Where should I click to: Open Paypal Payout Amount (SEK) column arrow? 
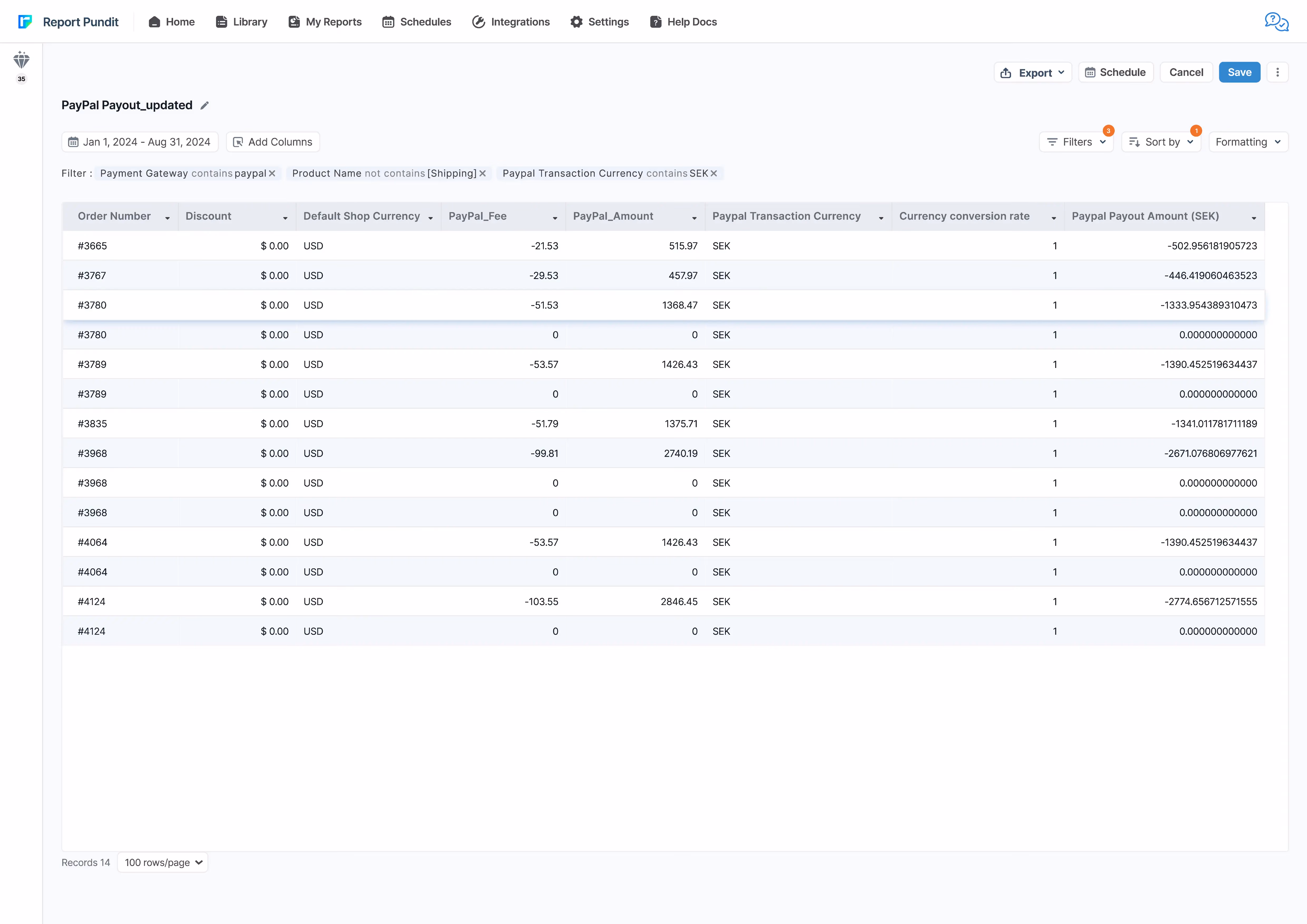(x=1254, y=218)
